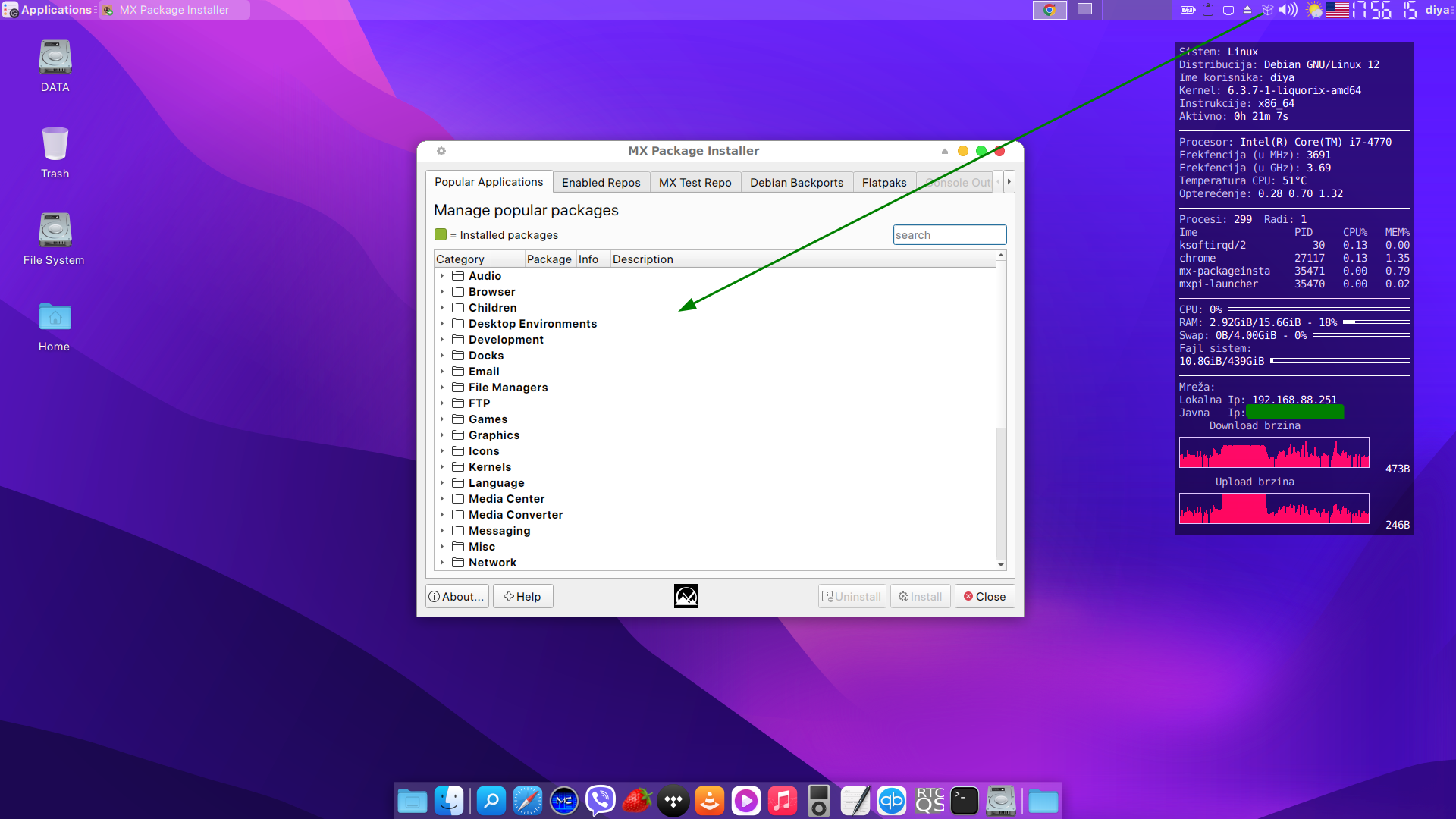Expand the Children category arrow
The width and height of the screenshot is (1456, 819).
click(442, 308)
